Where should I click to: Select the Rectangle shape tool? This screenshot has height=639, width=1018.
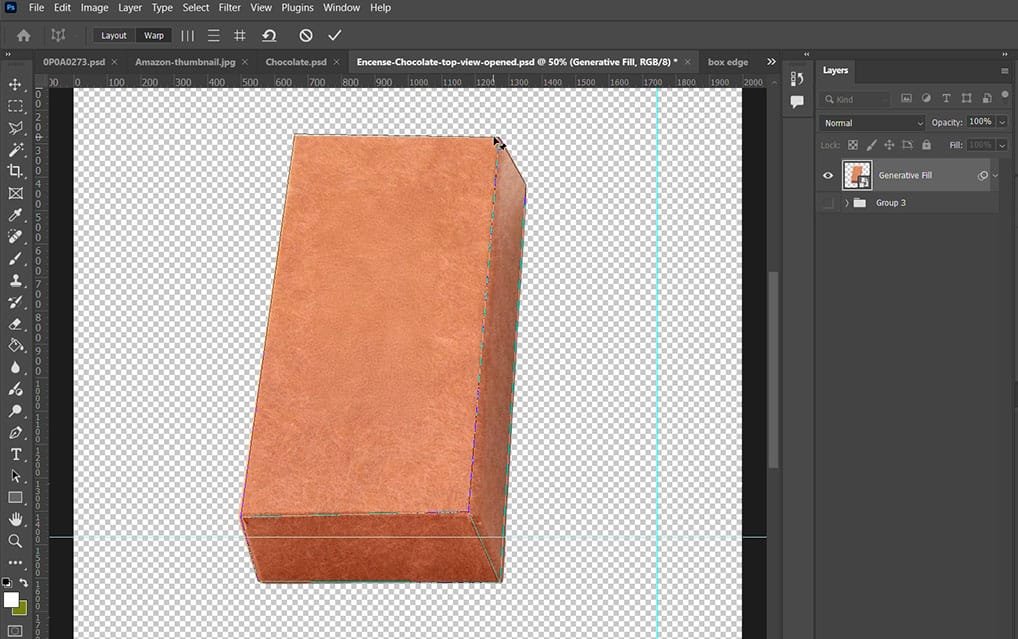click(15, 497)
